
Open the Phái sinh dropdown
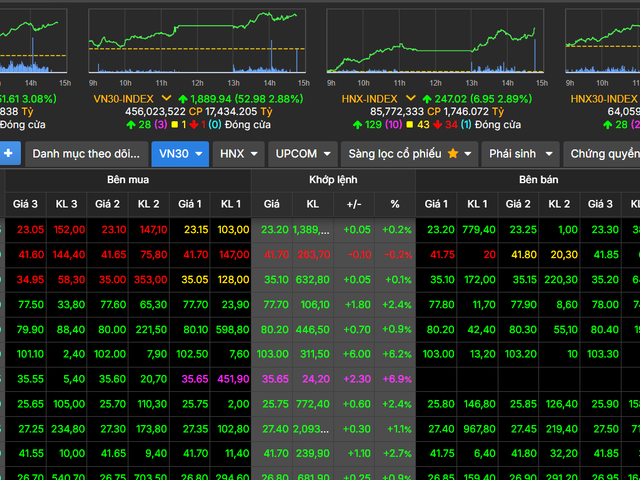518,154
